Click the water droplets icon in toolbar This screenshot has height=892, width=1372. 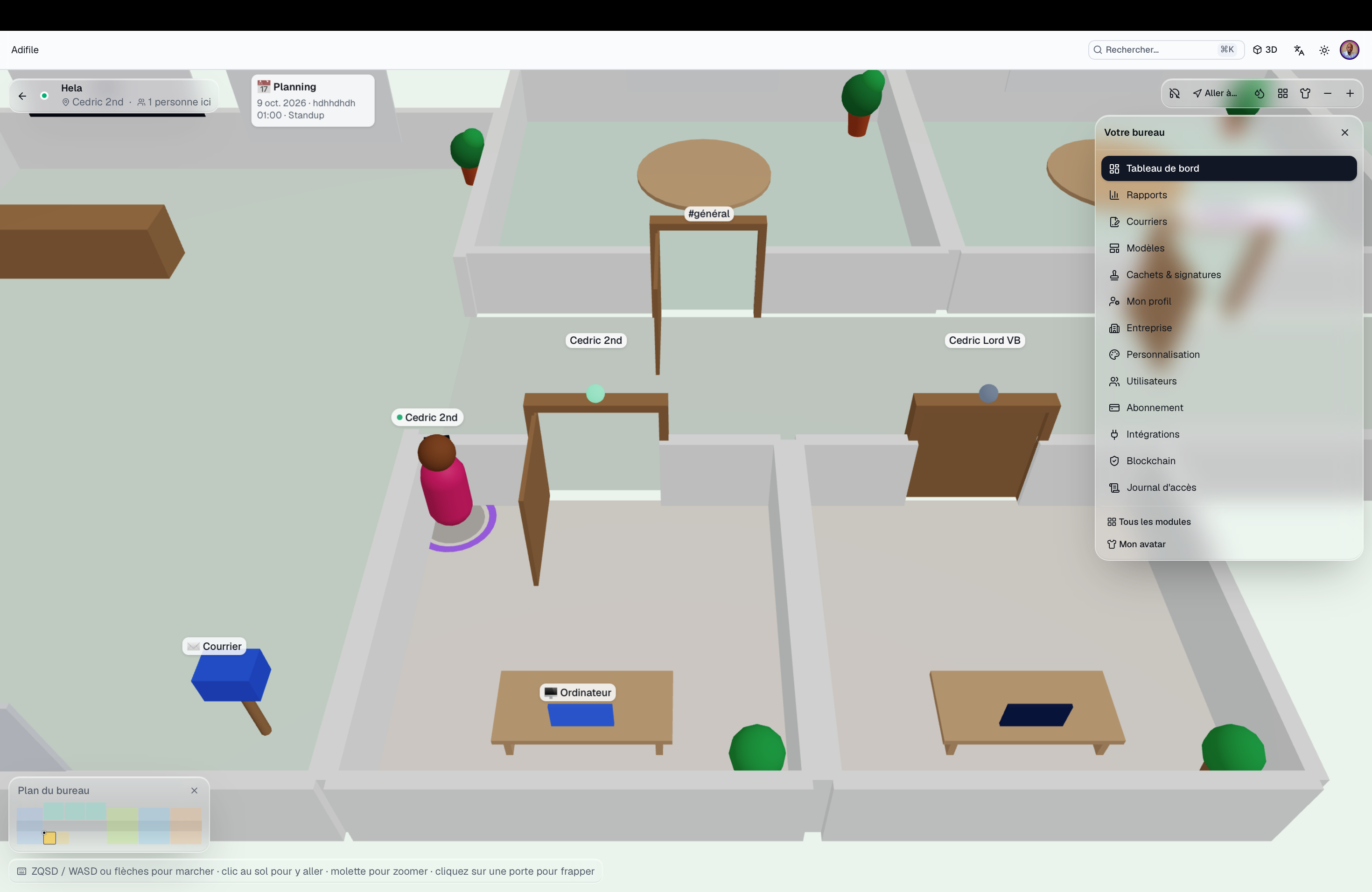(x=1260, y=93)
